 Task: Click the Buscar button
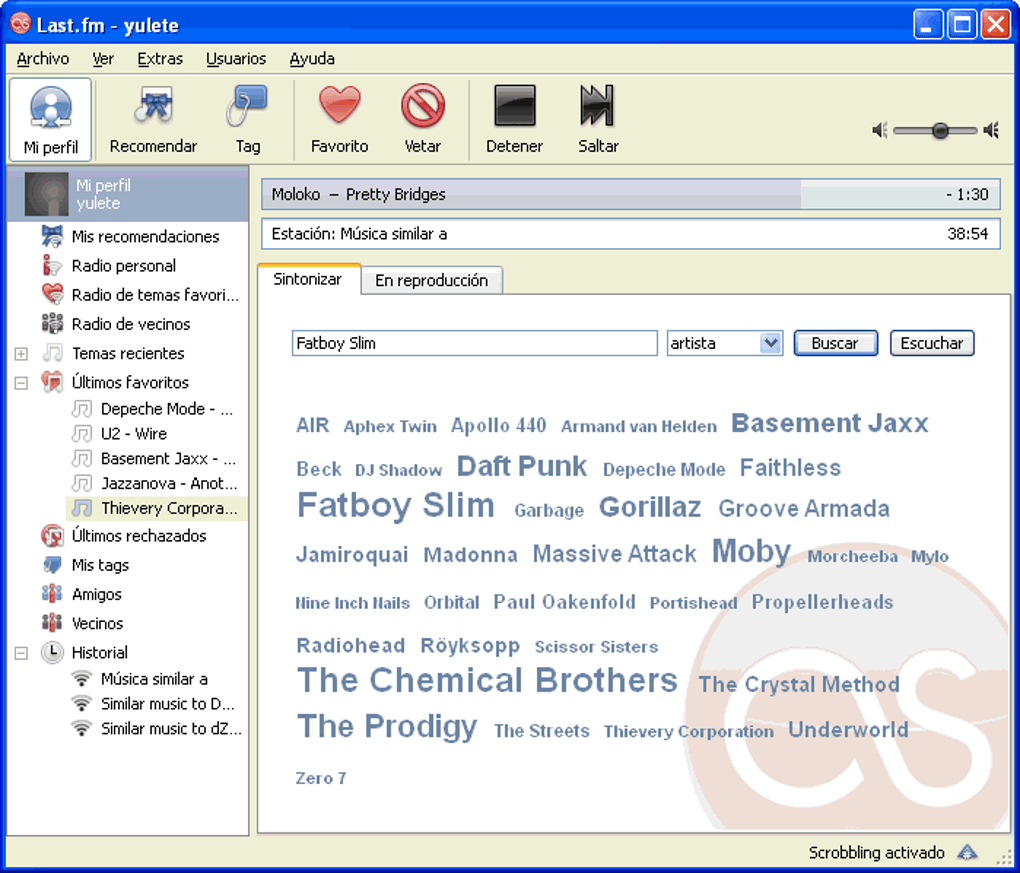[835, 343]
